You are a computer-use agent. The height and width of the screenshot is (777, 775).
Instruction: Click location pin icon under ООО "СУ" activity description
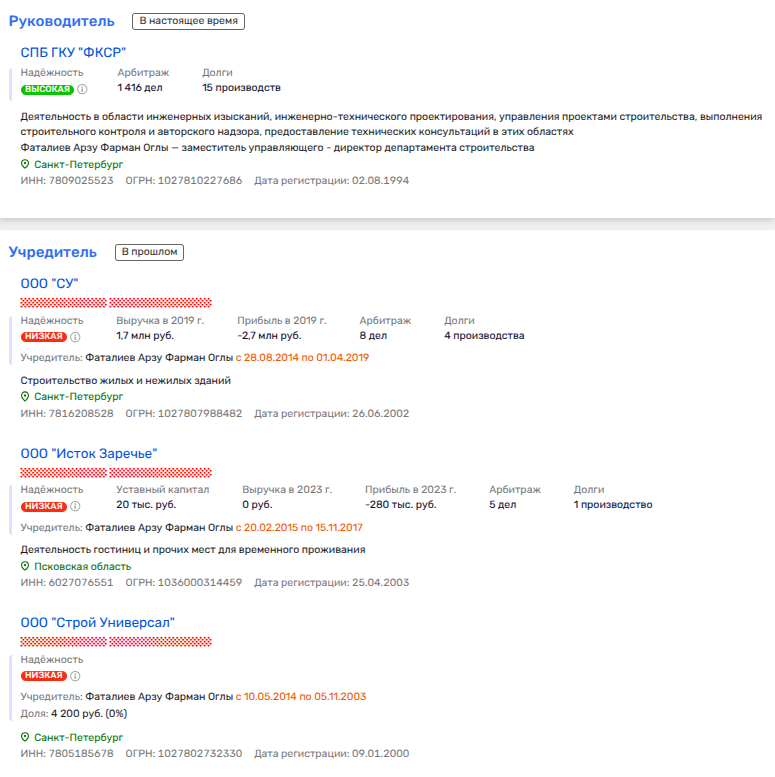point(26,397)
